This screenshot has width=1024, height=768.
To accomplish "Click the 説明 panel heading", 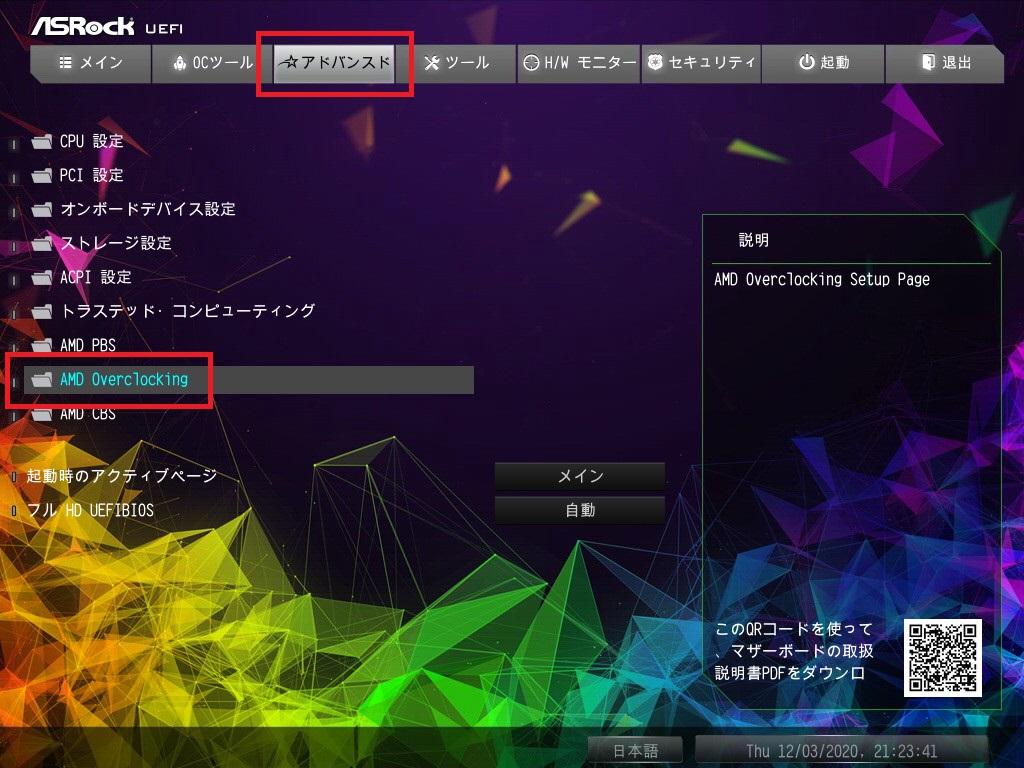I will coord(754,240).
